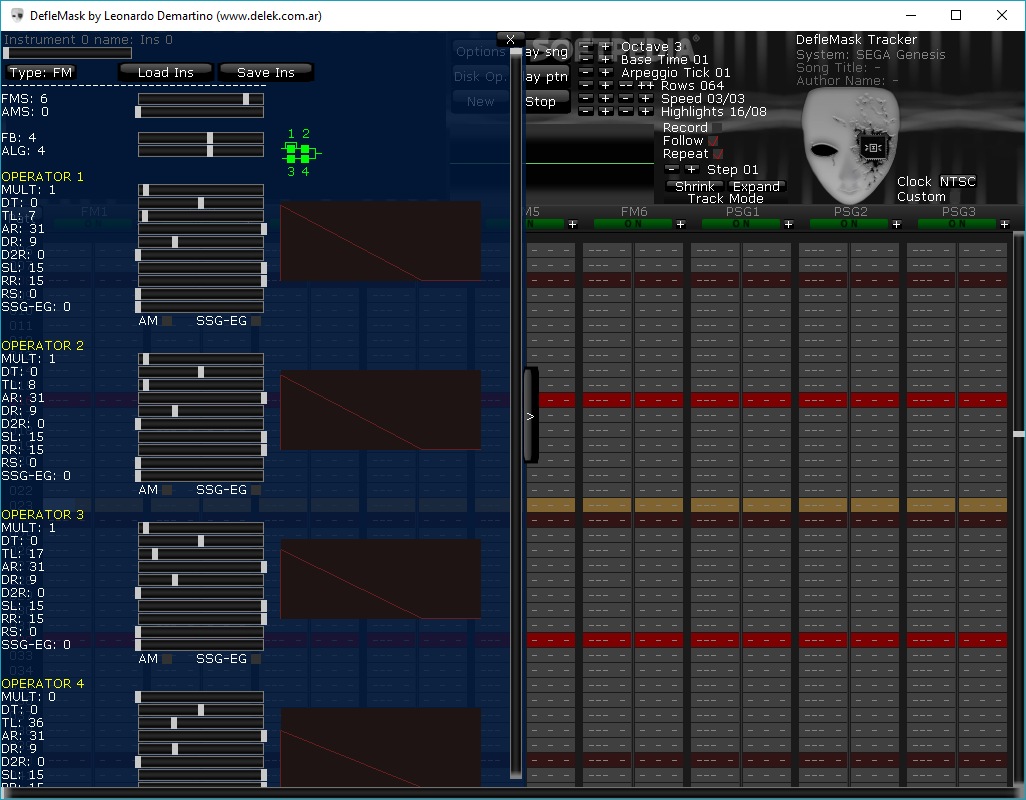Adjust the FMS slider
Viewport: 1026px width, 800px height.
[201, 99]
